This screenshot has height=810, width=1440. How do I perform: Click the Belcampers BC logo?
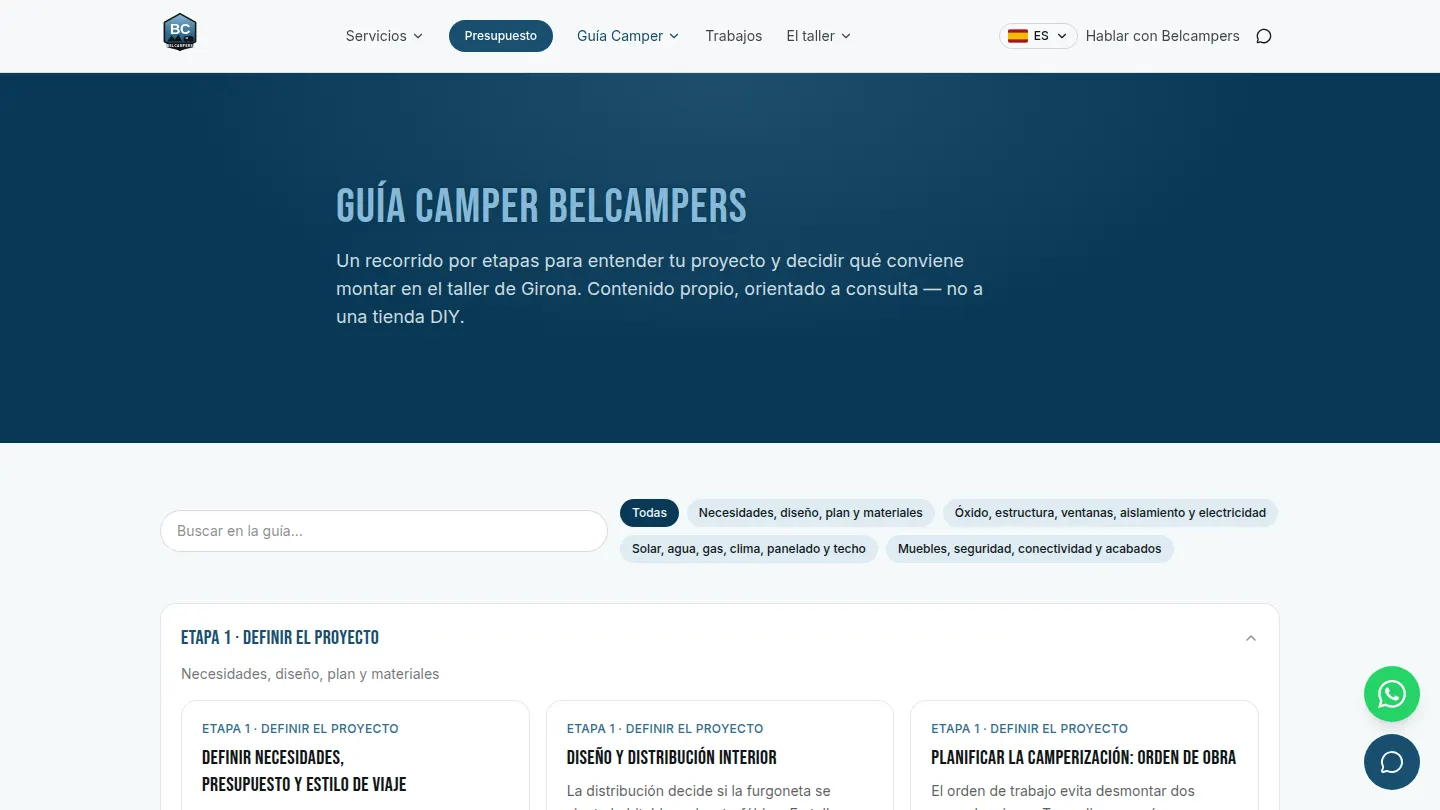pyautogui.click(x=180, y=32)
